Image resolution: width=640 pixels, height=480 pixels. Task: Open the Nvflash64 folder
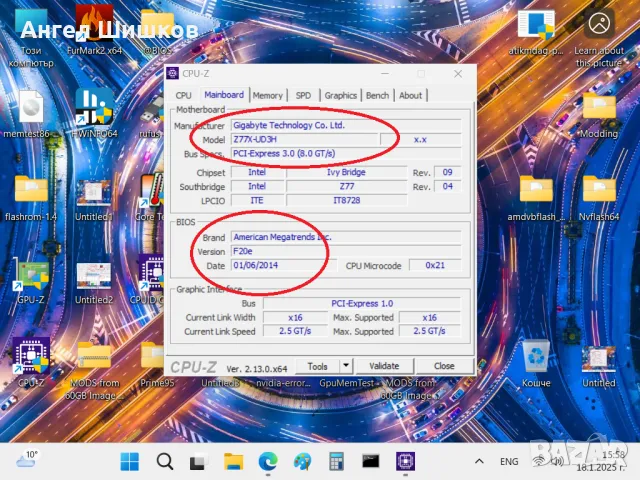click(599, 198)
